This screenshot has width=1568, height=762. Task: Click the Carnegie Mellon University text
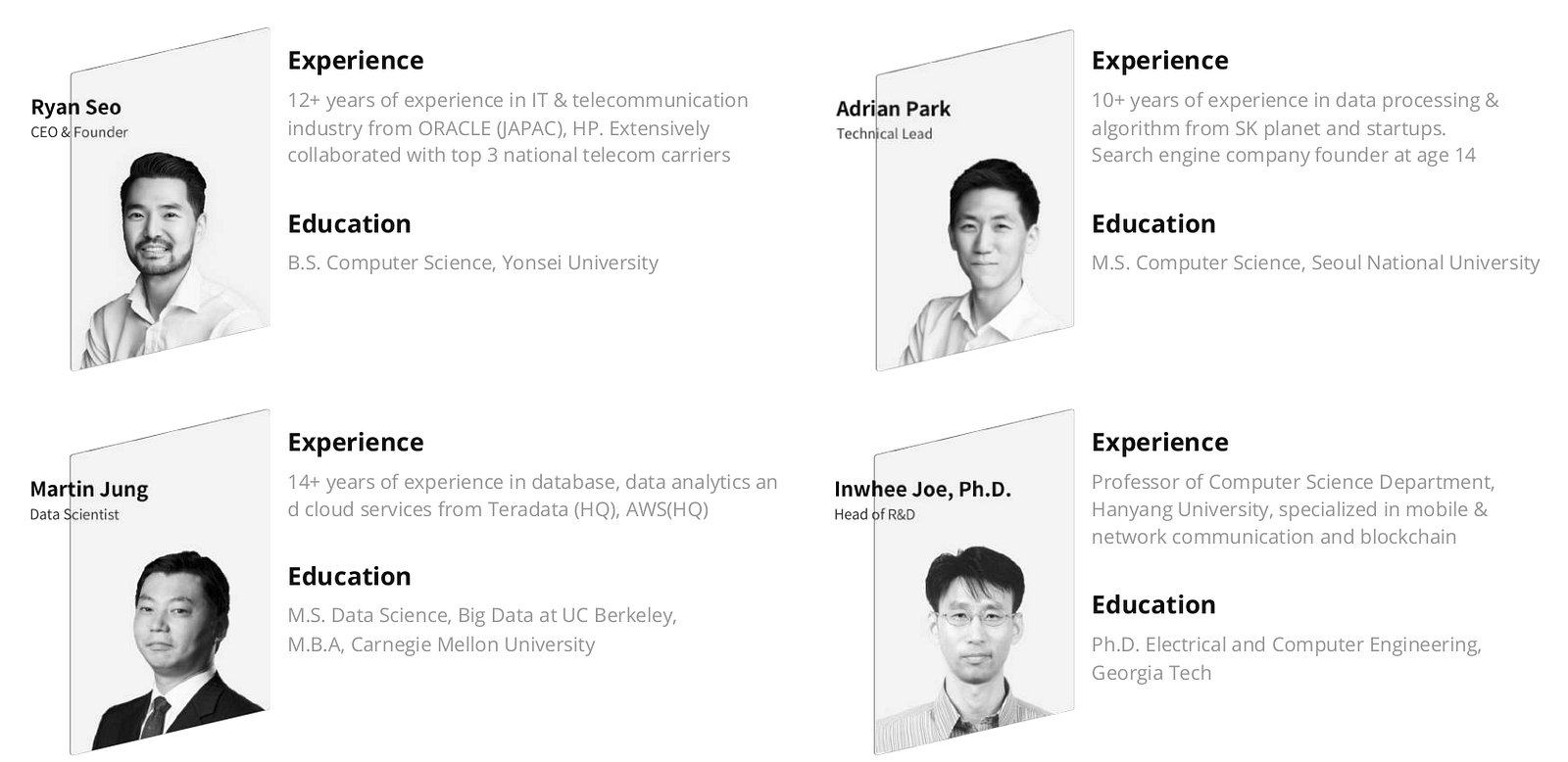tap(472, 644)
